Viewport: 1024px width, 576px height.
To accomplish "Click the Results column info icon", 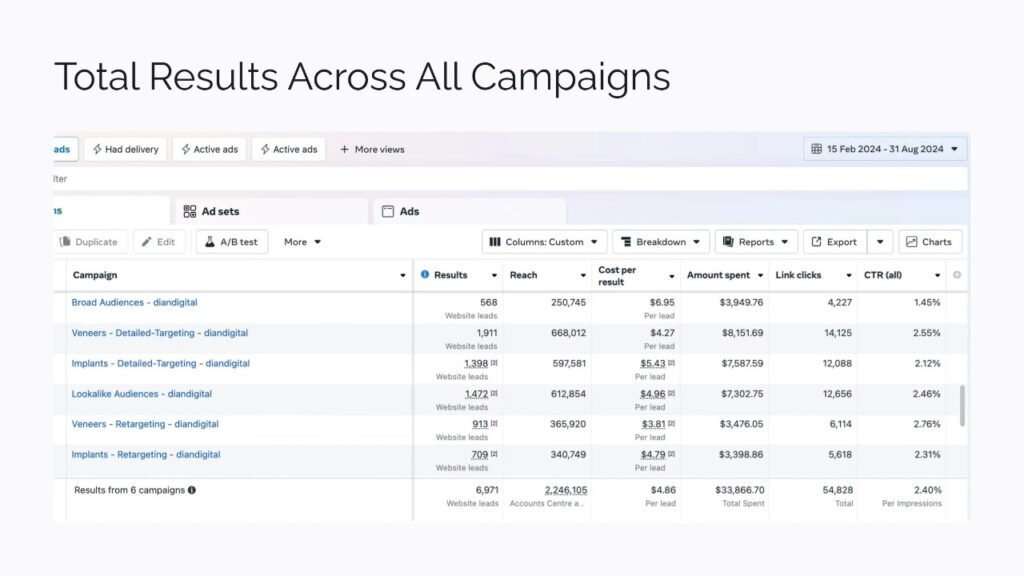I will 425,275.
